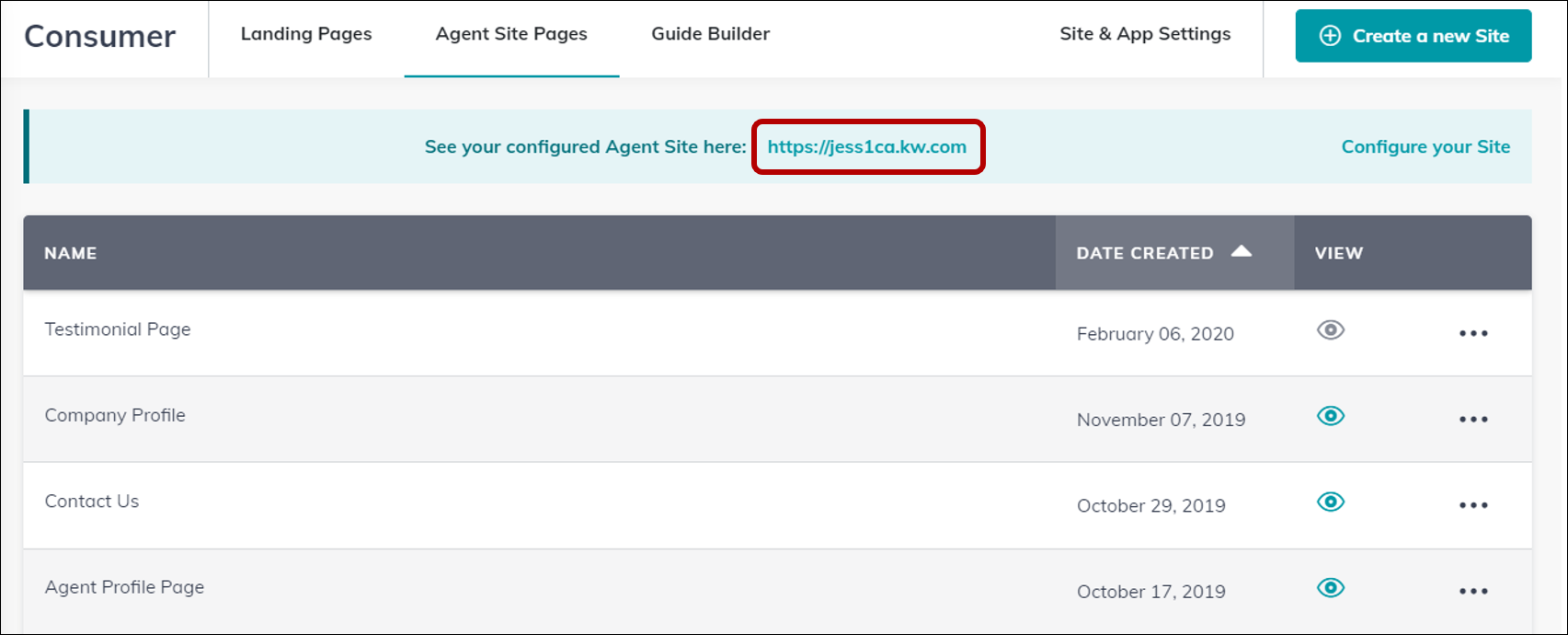Open the Testimonial Page row

(777, 333)
